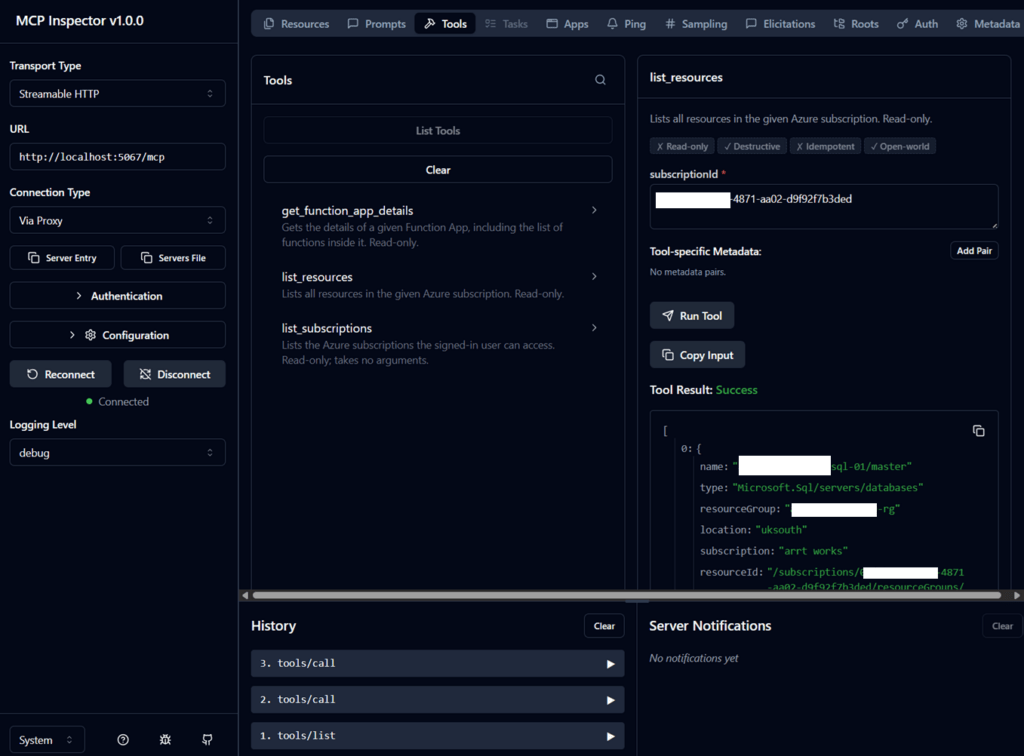Click the search icon in Tools panel
This screenshot has height=756, width=1024.
pyautogui.click(x=600, y=80)
